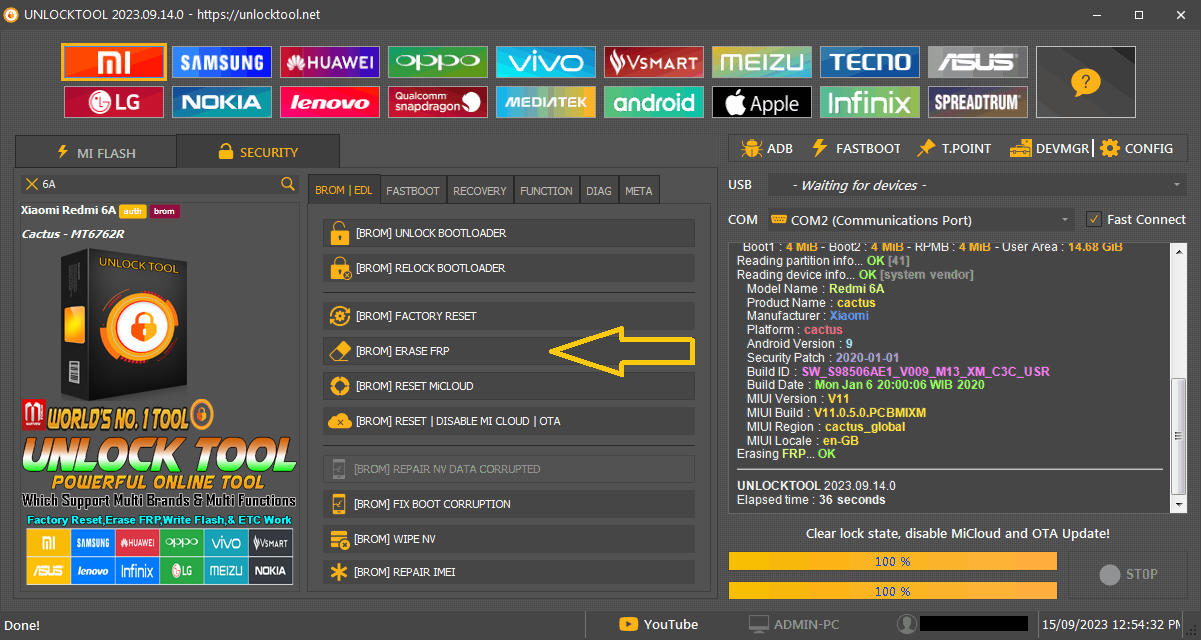
Task: Select the Samsung brand icon
Action: (x=221, y=62)
